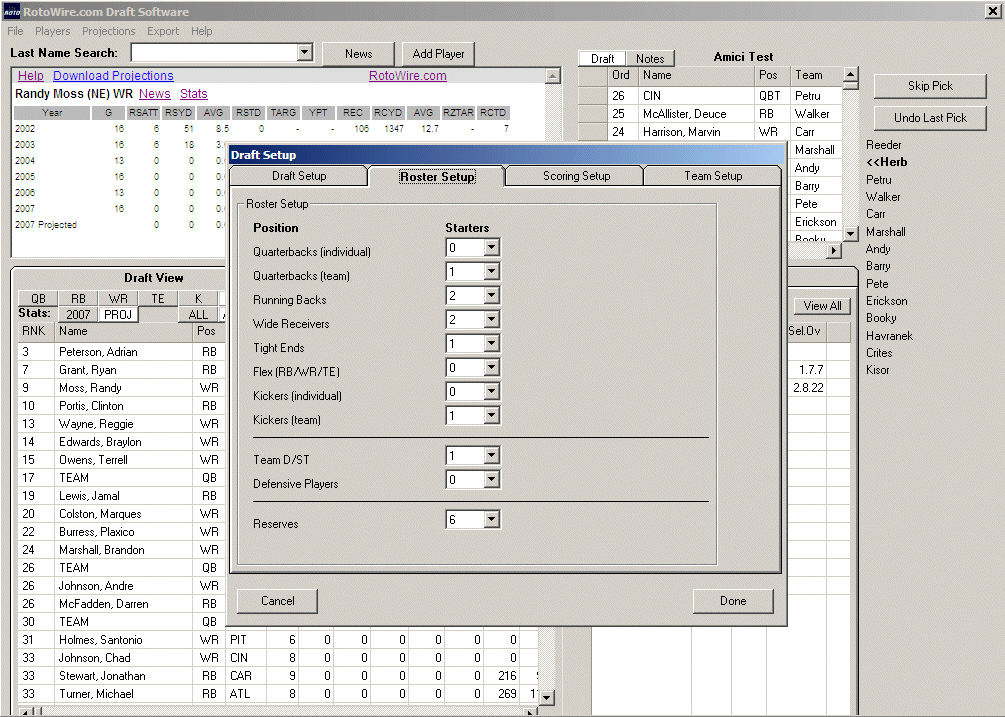Select Turner, Michael in the draft list
This screenshot has width=1005, height=717.
[96, 694]
